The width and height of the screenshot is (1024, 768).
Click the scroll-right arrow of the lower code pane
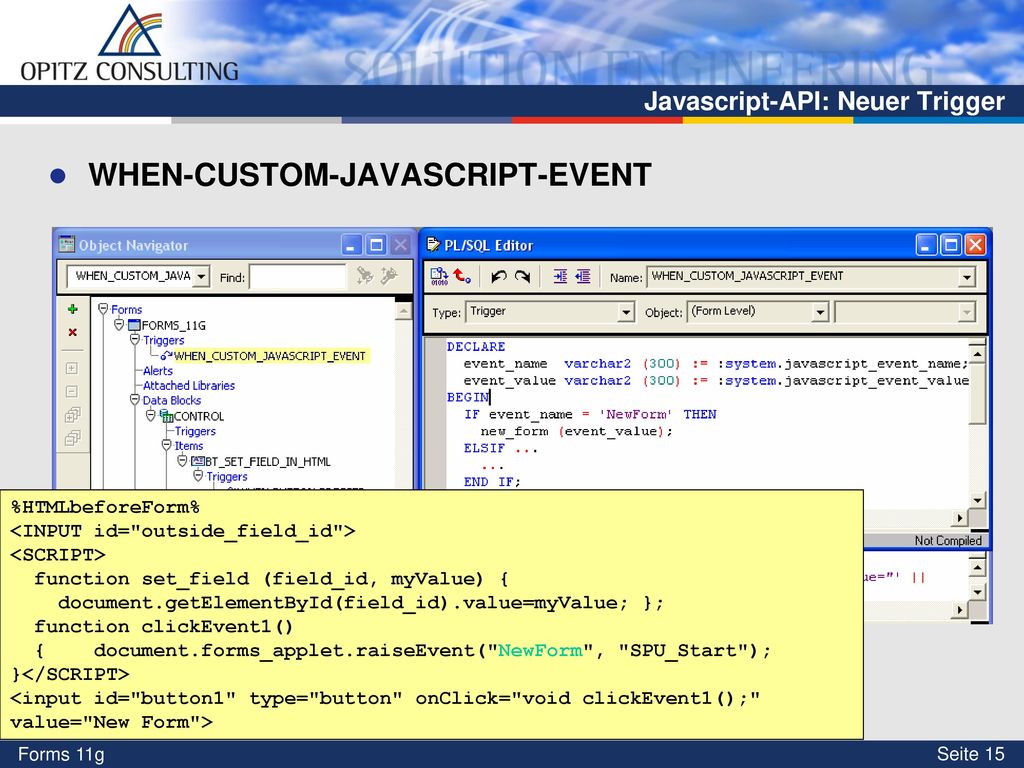pos(959,610)
